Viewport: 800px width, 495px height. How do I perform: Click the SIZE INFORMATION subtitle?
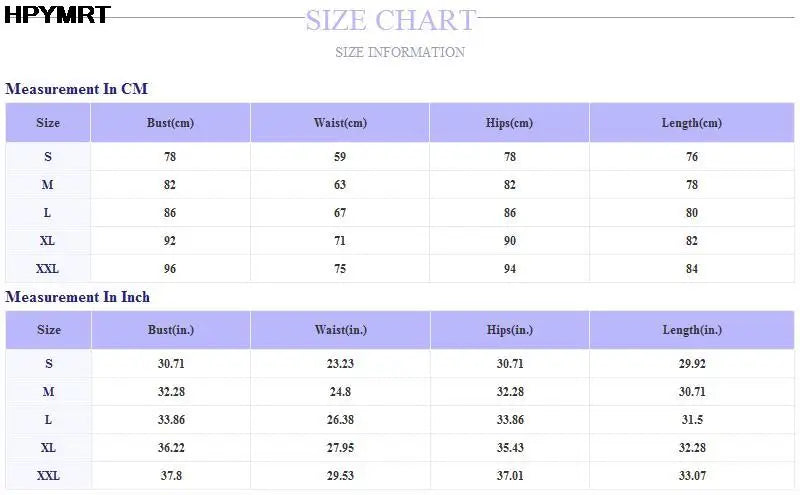click(x=399, y=52)
